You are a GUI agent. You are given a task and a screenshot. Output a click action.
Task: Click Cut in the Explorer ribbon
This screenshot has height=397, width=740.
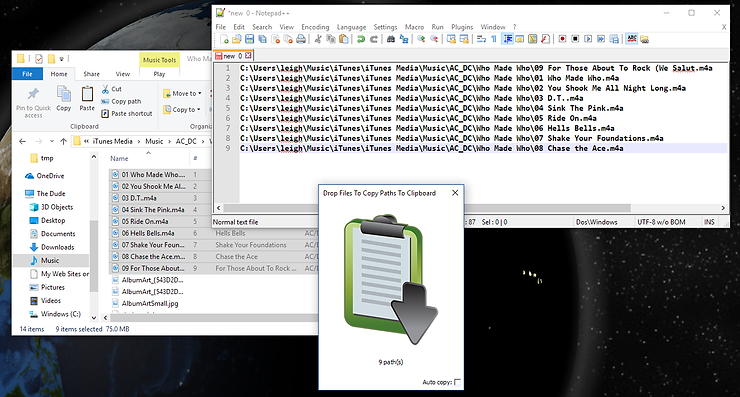click(x=112, y=89)
